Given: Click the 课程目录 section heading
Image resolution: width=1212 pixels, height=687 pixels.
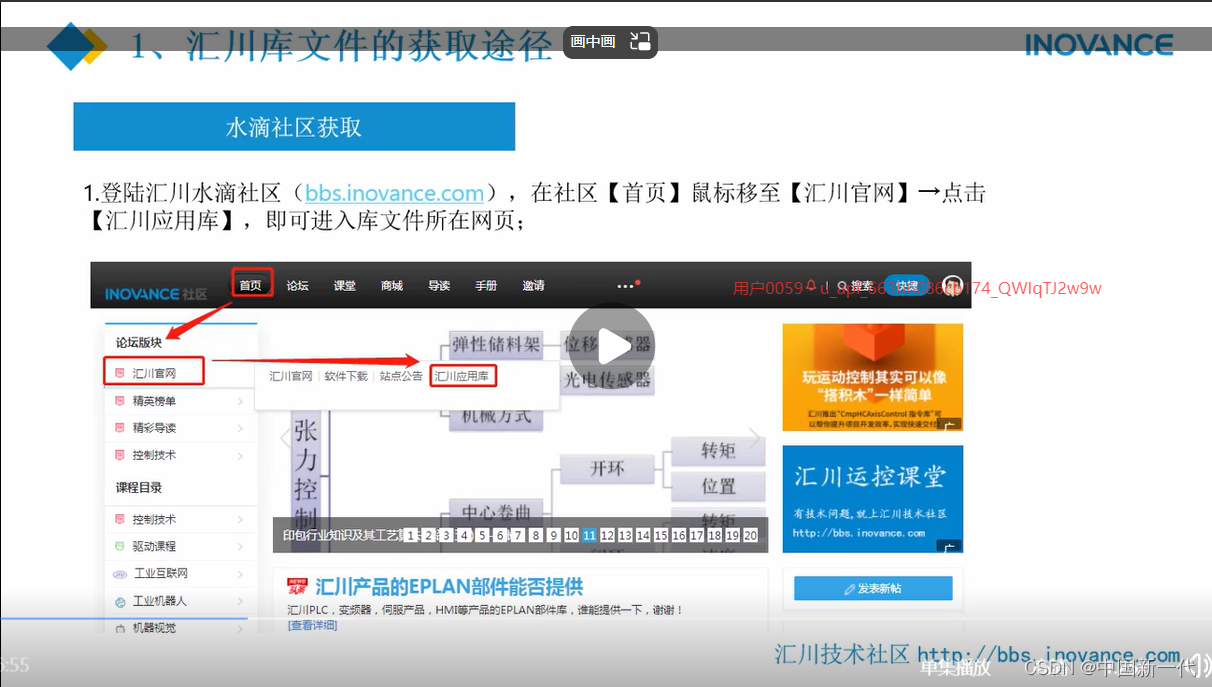Looking at the screenshot, I should pos(139,488).
